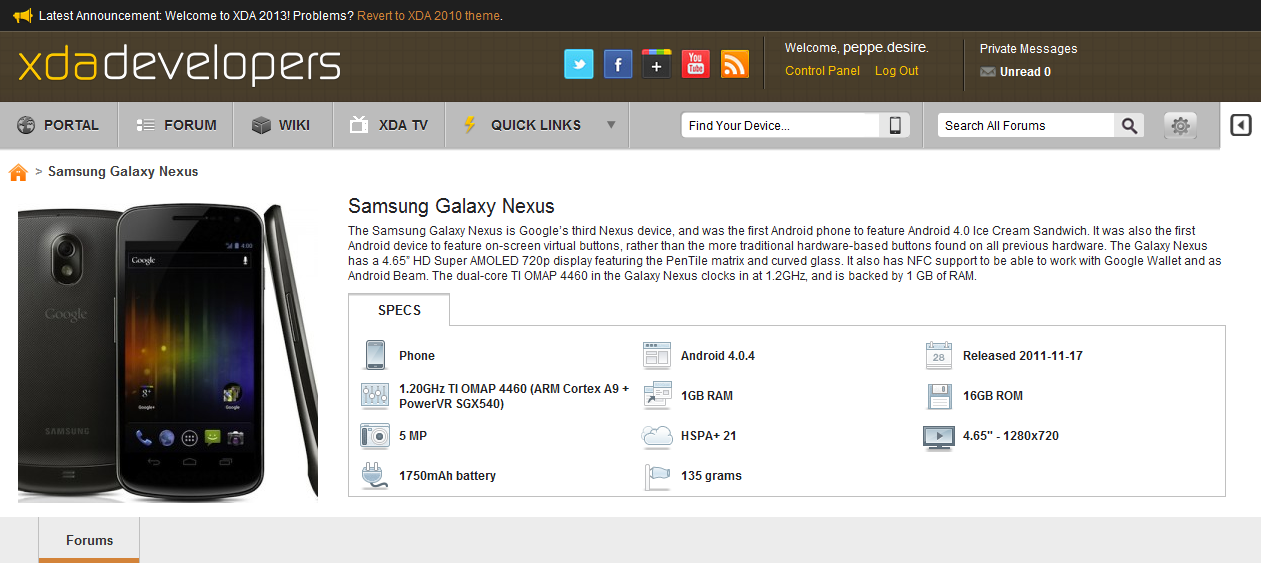Click the 16GB ROM floppy icon
Viewport: 1261px width, 570px height.
tap(939, 396)
